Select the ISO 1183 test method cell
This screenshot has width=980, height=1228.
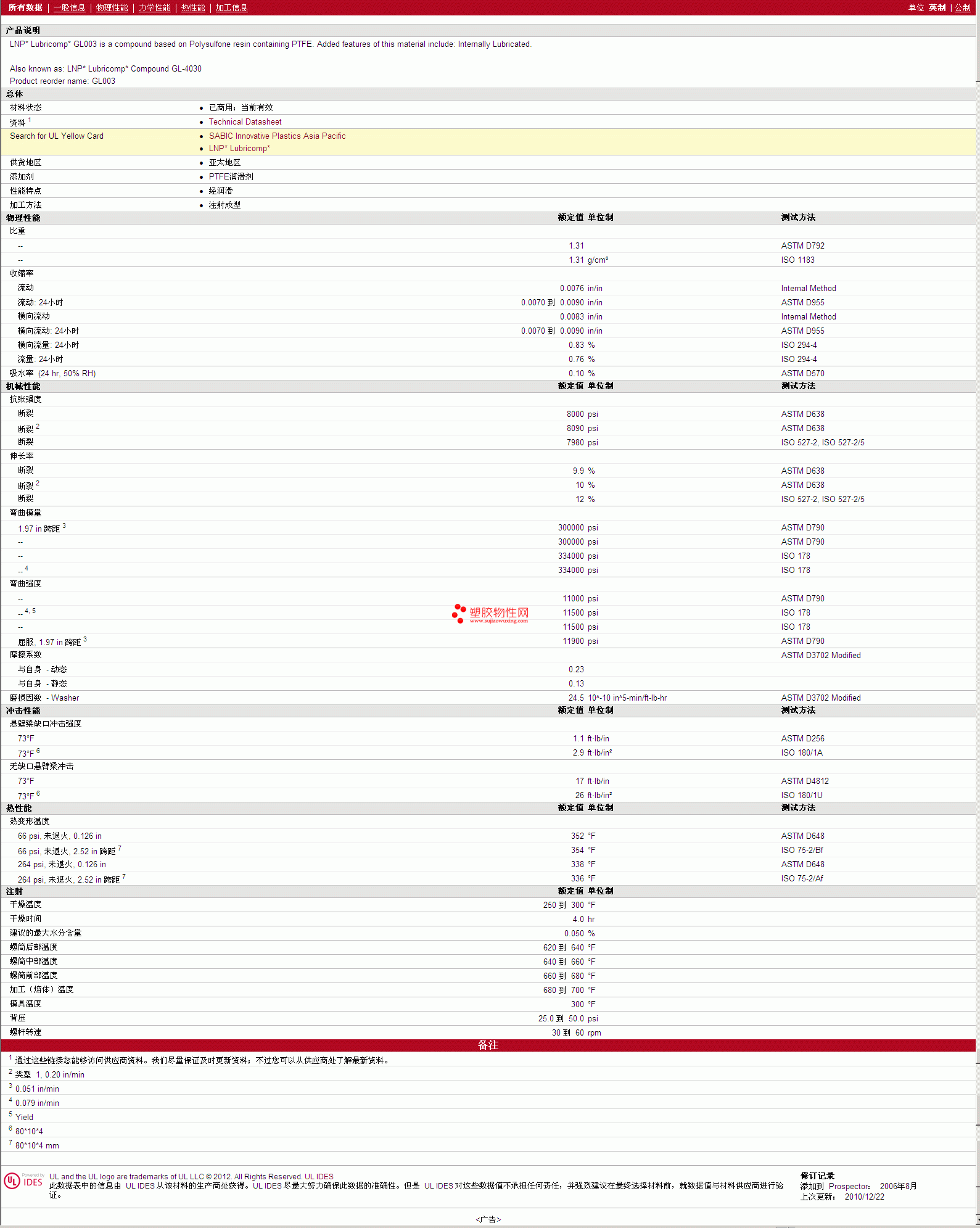tap(797, 260)
